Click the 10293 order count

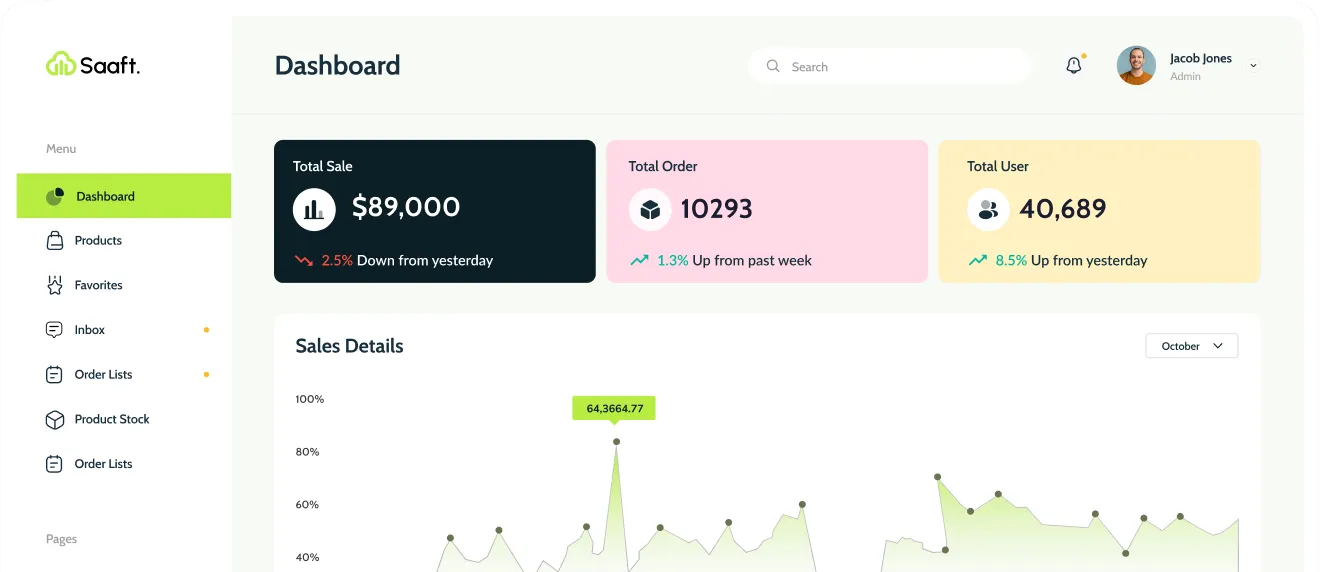717,209
